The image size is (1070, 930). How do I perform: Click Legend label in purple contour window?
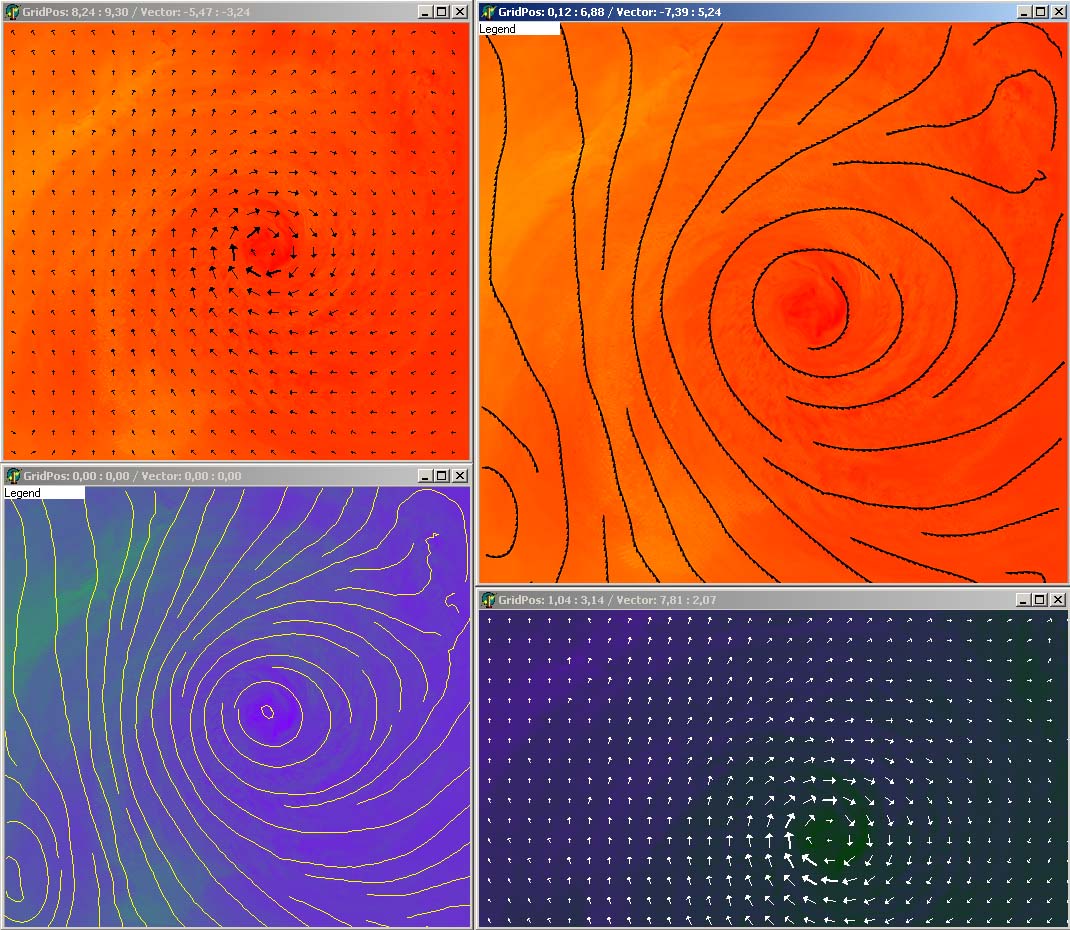(x=23, y=493)
